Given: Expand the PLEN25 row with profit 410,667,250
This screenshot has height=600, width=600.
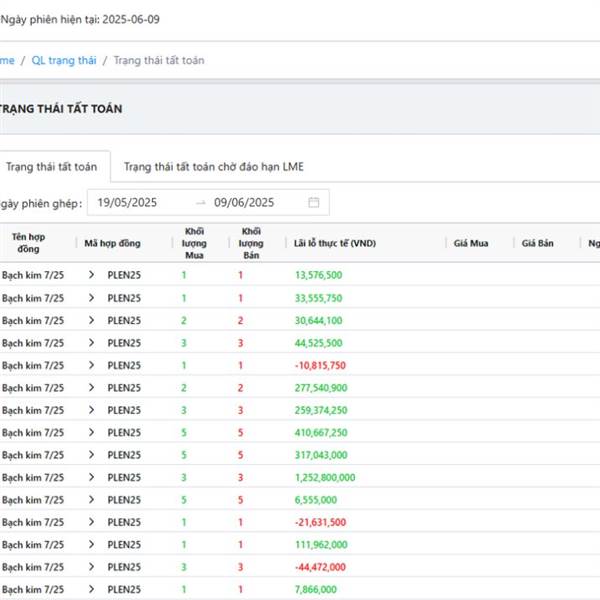Looking at the screenshot, I should pos(91,432).
